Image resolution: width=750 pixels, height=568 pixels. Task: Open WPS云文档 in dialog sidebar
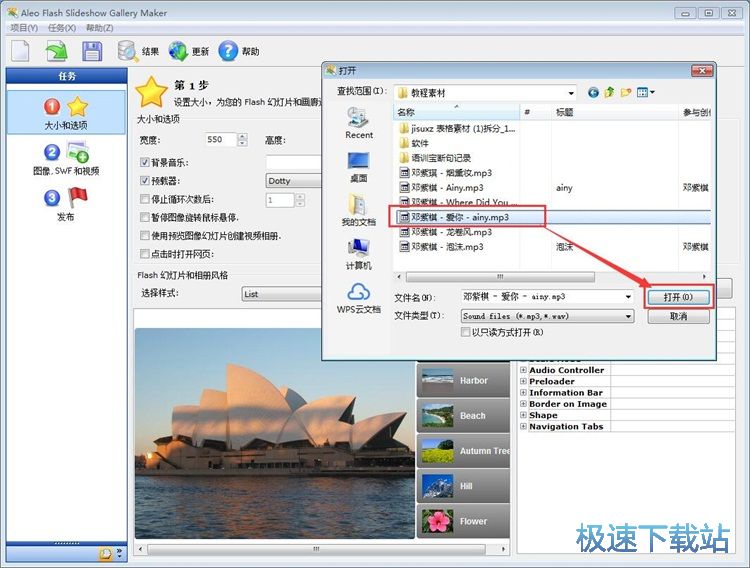[x=359, y=298]
